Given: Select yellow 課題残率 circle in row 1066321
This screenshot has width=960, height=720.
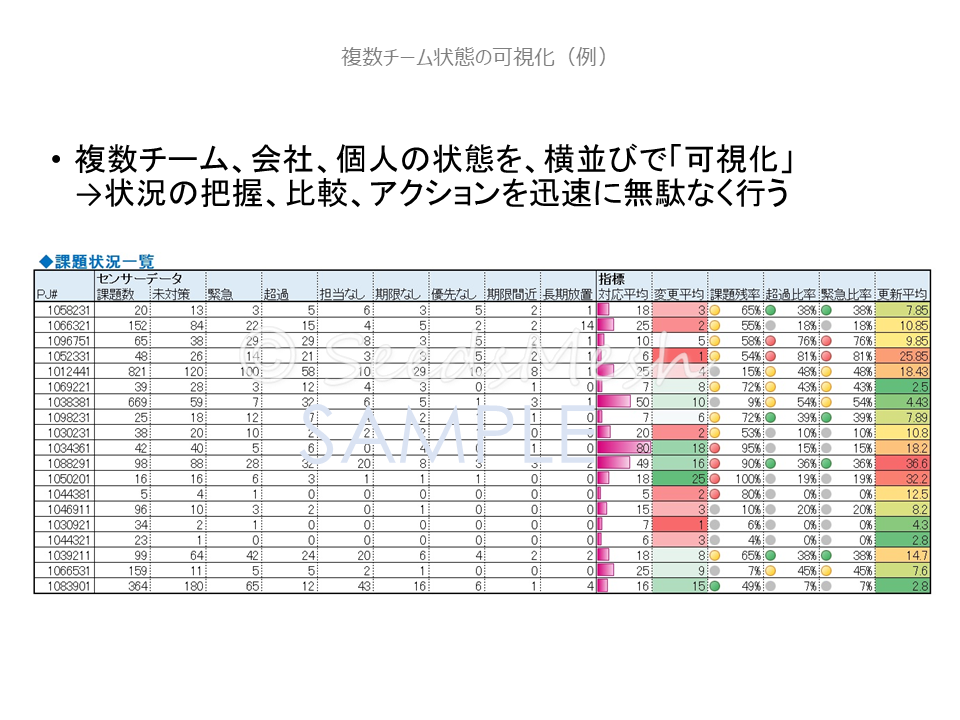Looking at the screenshot, I should click(715, 326).
